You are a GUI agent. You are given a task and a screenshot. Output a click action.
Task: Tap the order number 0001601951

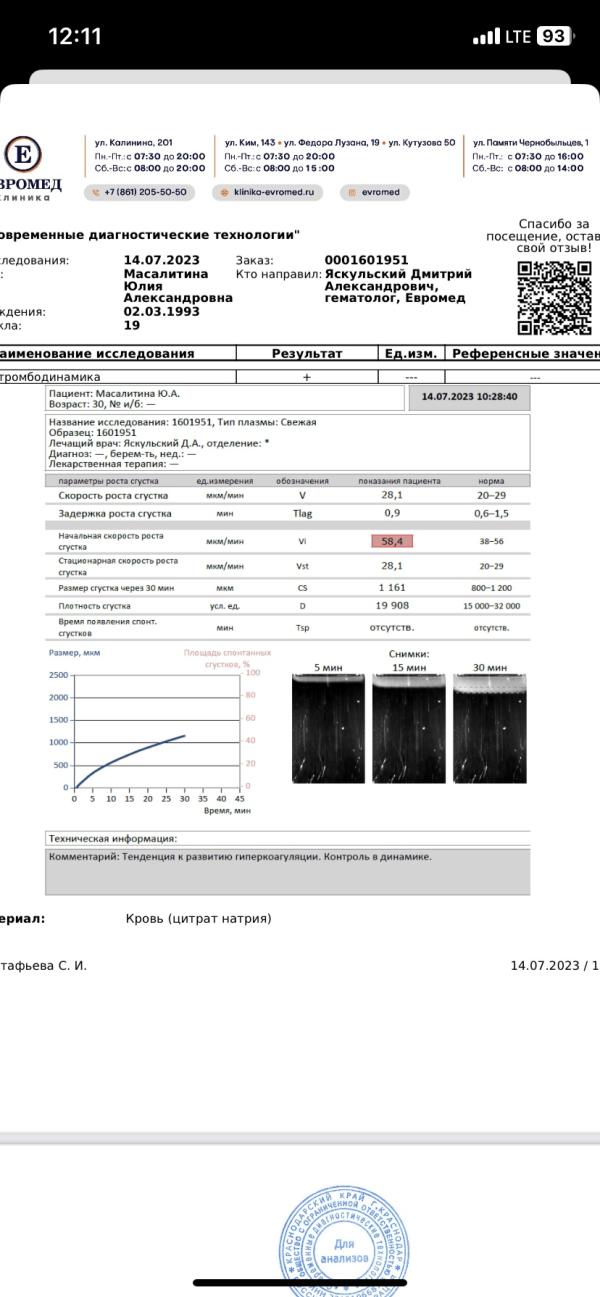point(366,261)
